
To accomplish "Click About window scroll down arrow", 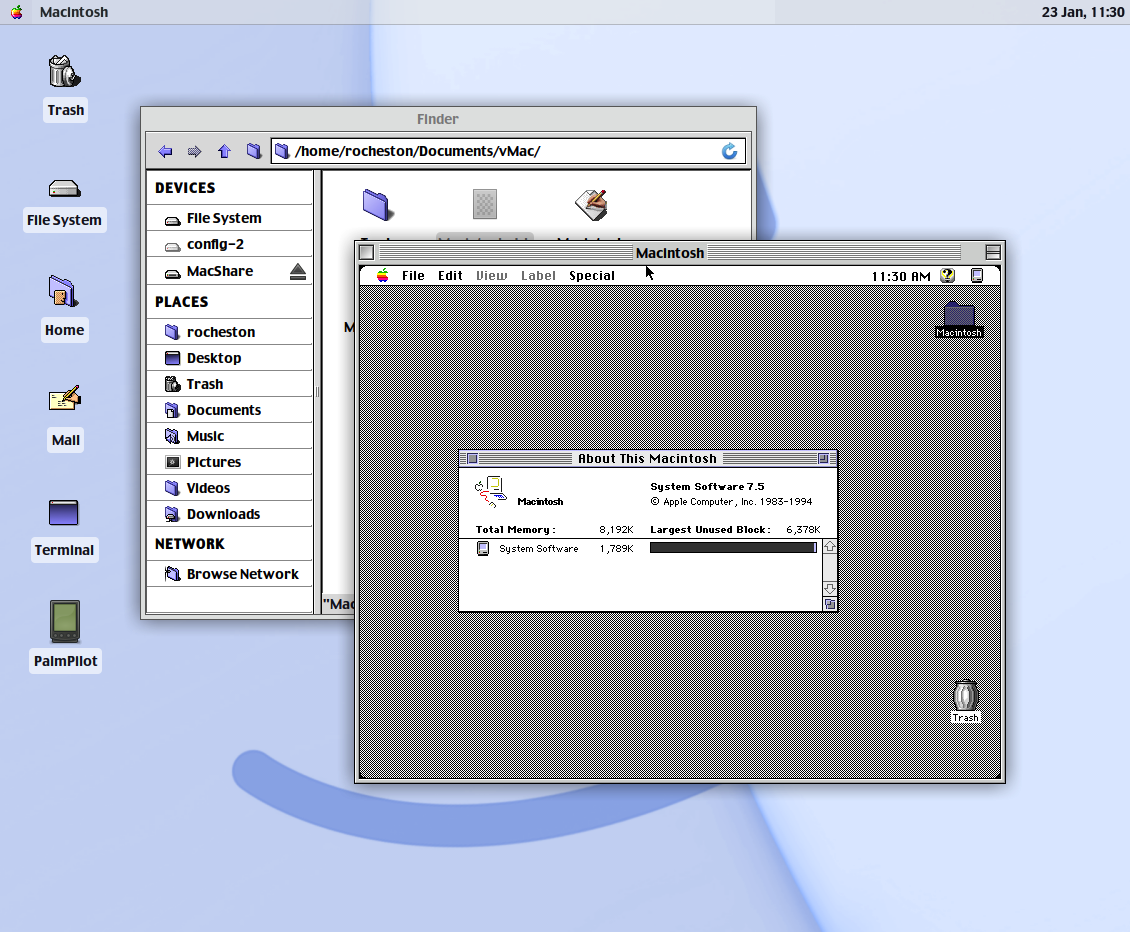I will (x=829, y=589).
